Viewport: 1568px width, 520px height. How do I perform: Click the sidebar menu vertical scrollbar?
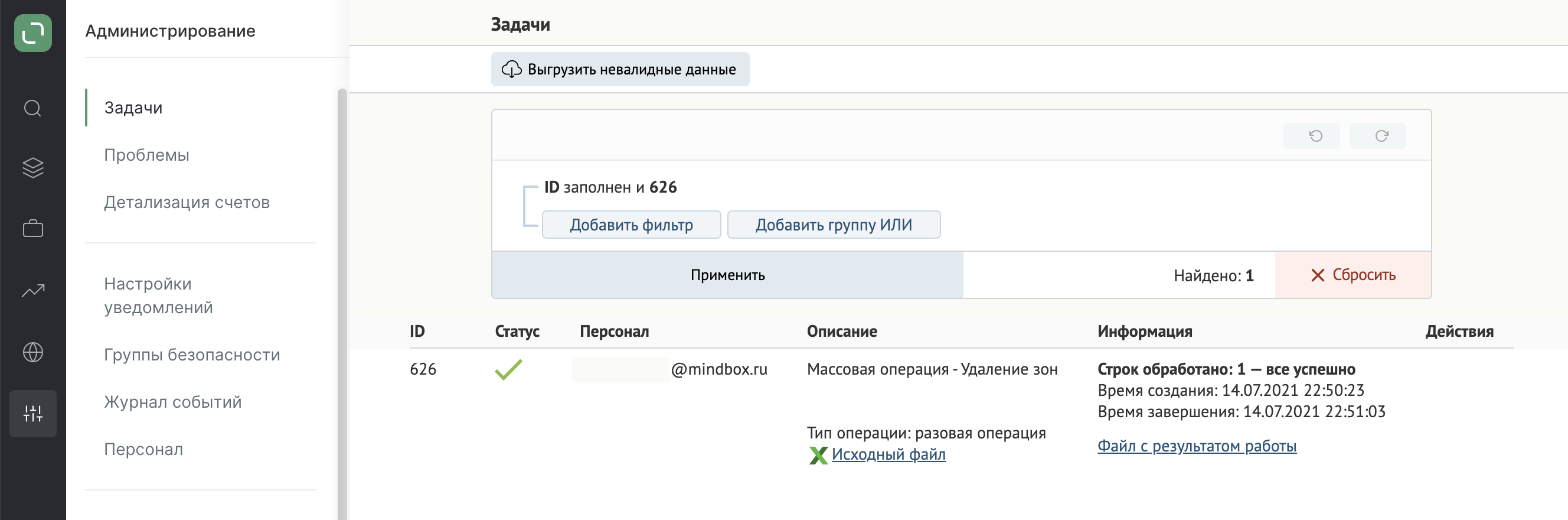click(x=342, y=304)
